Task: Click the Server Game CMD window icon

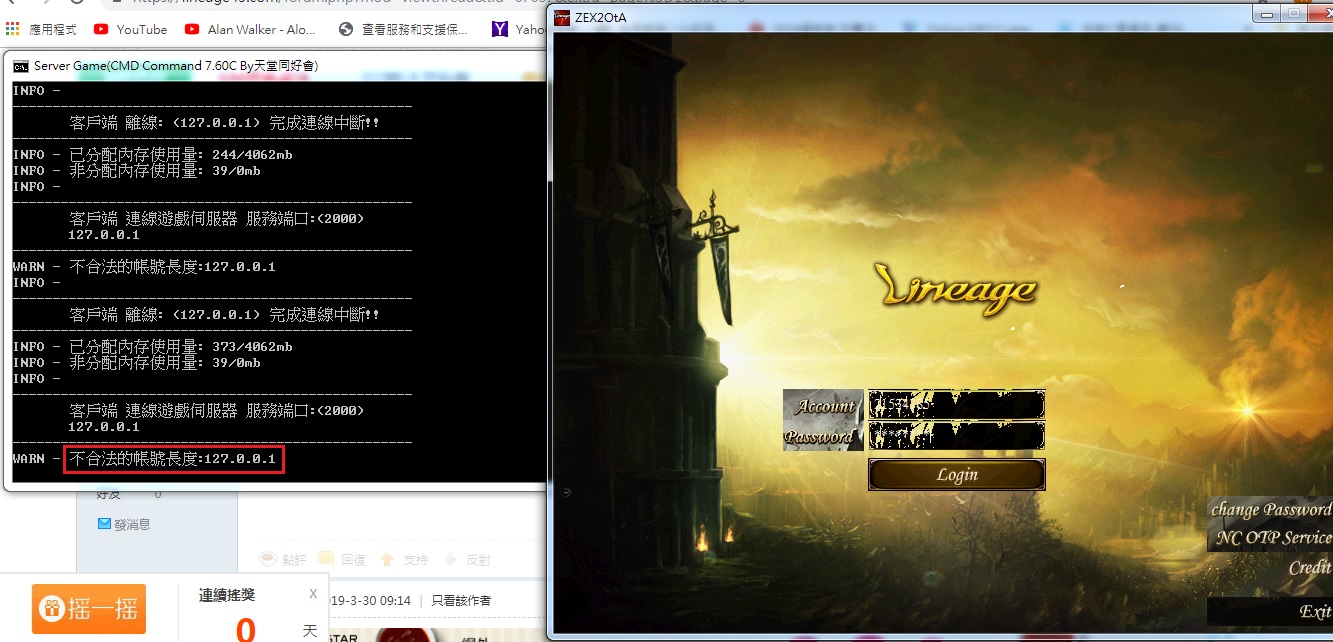Action: tap(20, 66)
